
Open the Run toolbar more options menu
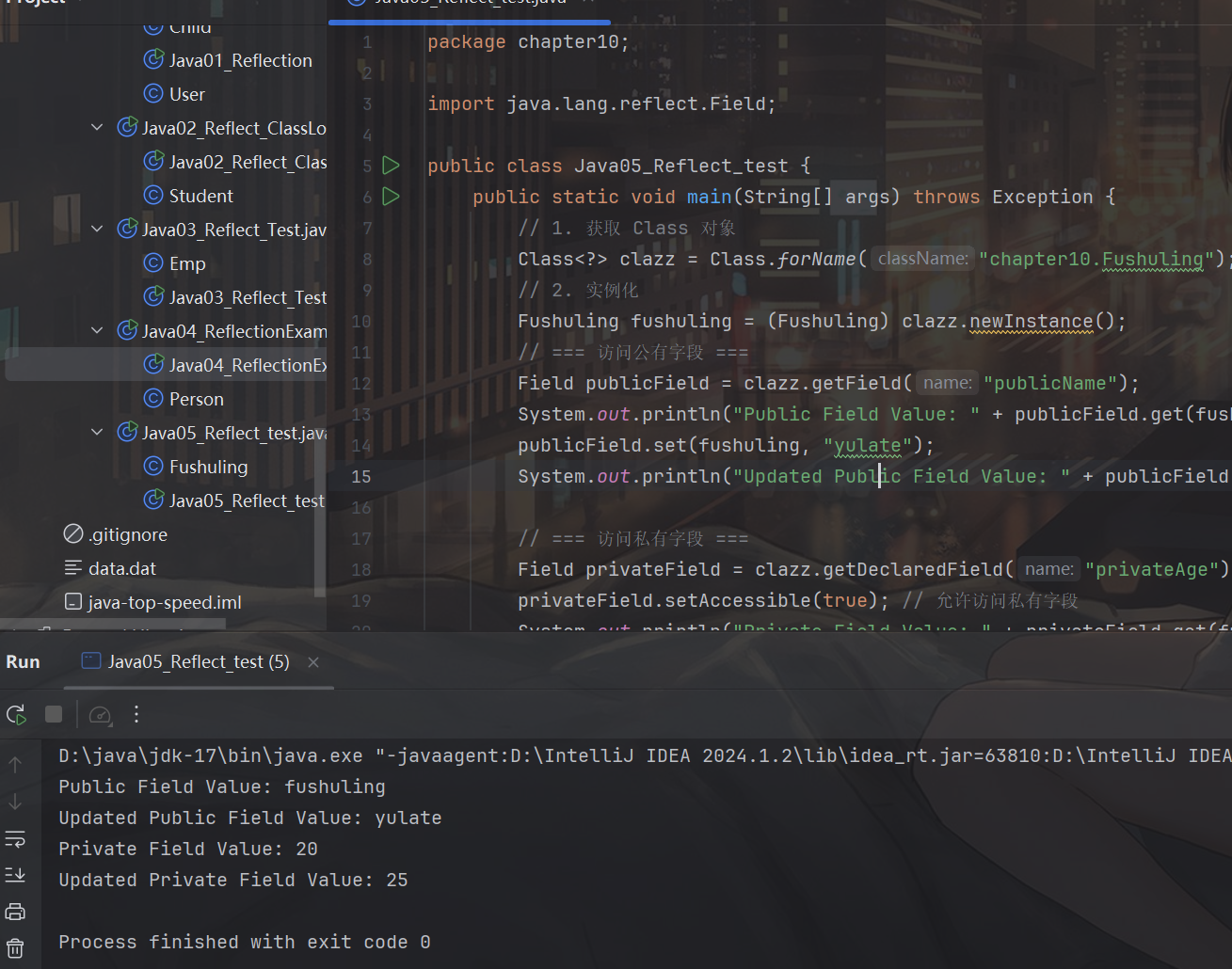pos(136,715)
